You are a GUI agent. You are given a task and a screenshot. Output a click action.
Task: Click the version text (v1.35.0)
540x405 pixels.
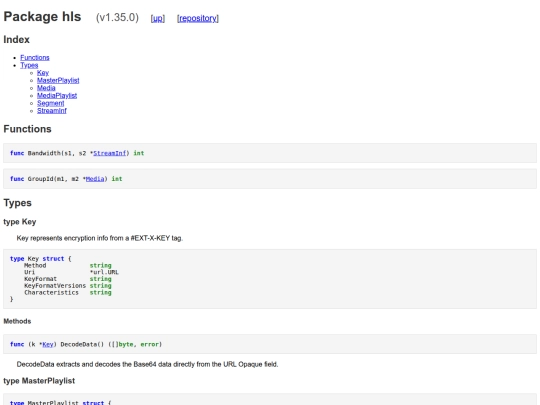click(117, 18)
